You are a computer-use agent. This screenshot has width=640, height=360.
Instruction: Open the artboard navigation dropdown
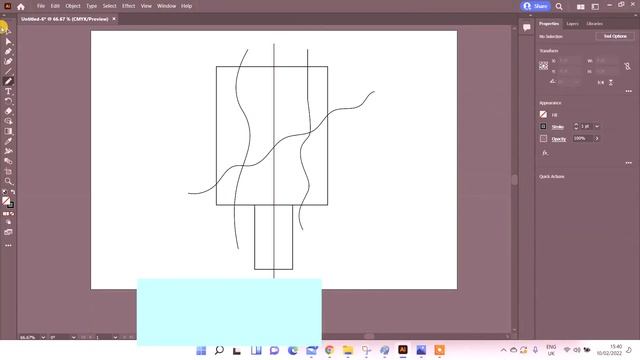pyautogui.click(x=115, y=337)
